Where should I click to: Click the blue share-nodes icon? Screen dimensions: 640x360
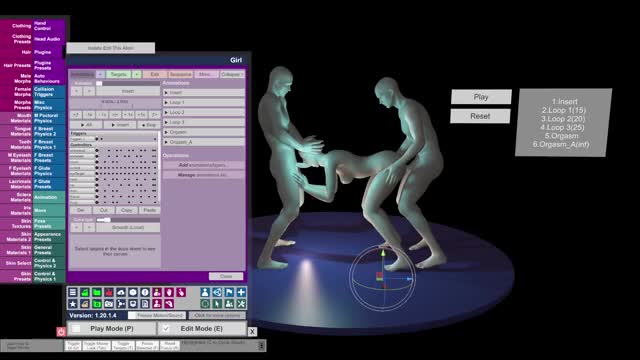pos(217,292)
